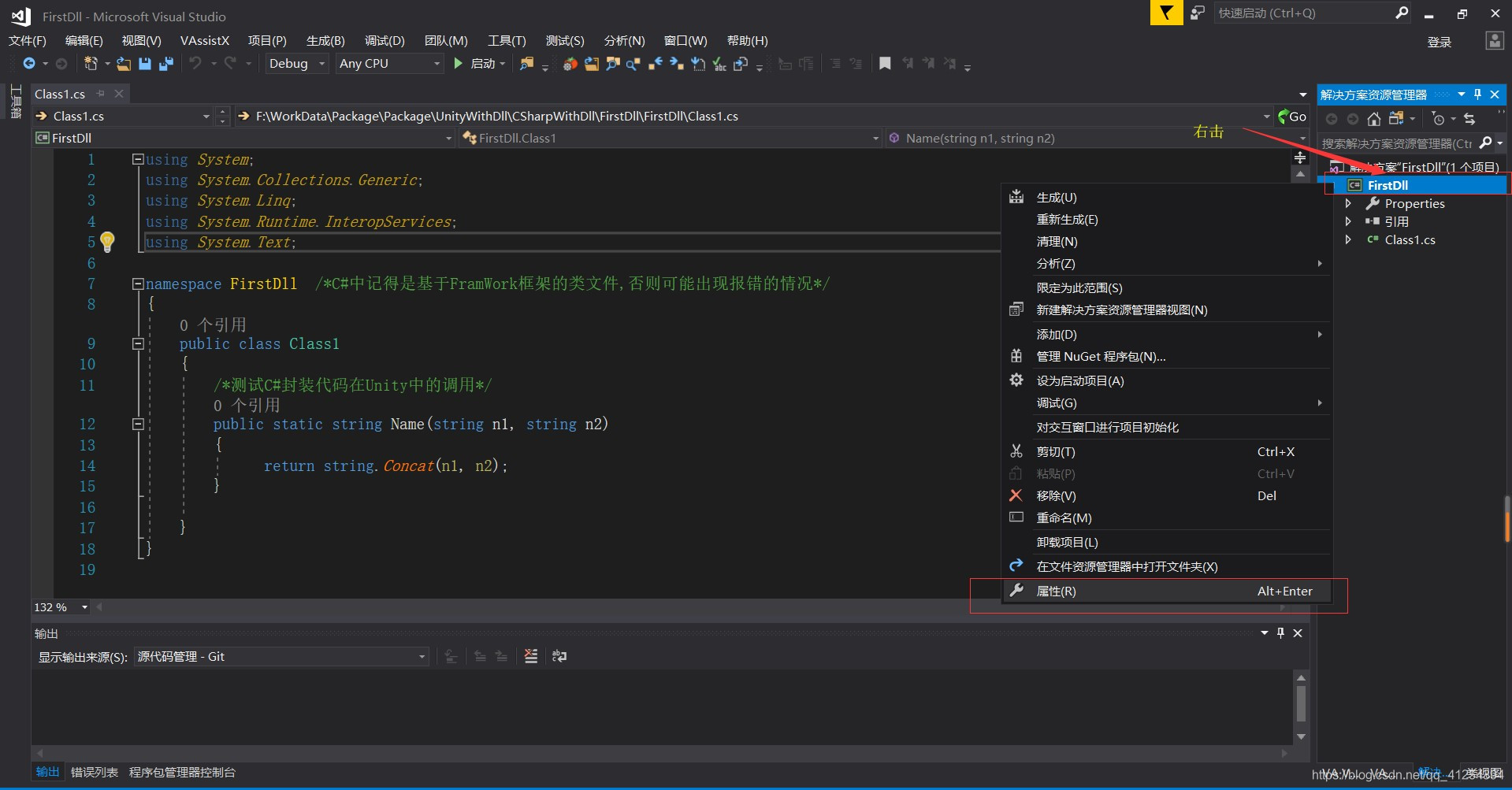Click the Navigate Backward arrow in toolbar
Screen dimensions: 1512x790
click(x=29, y=63)
